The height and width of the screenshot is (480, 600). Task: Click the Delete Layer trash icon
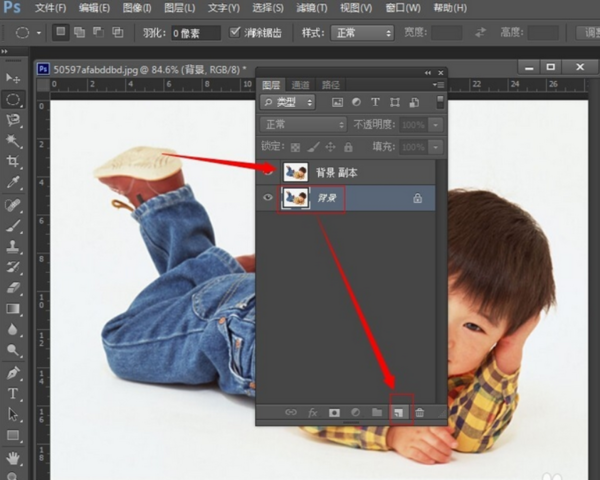420,411
